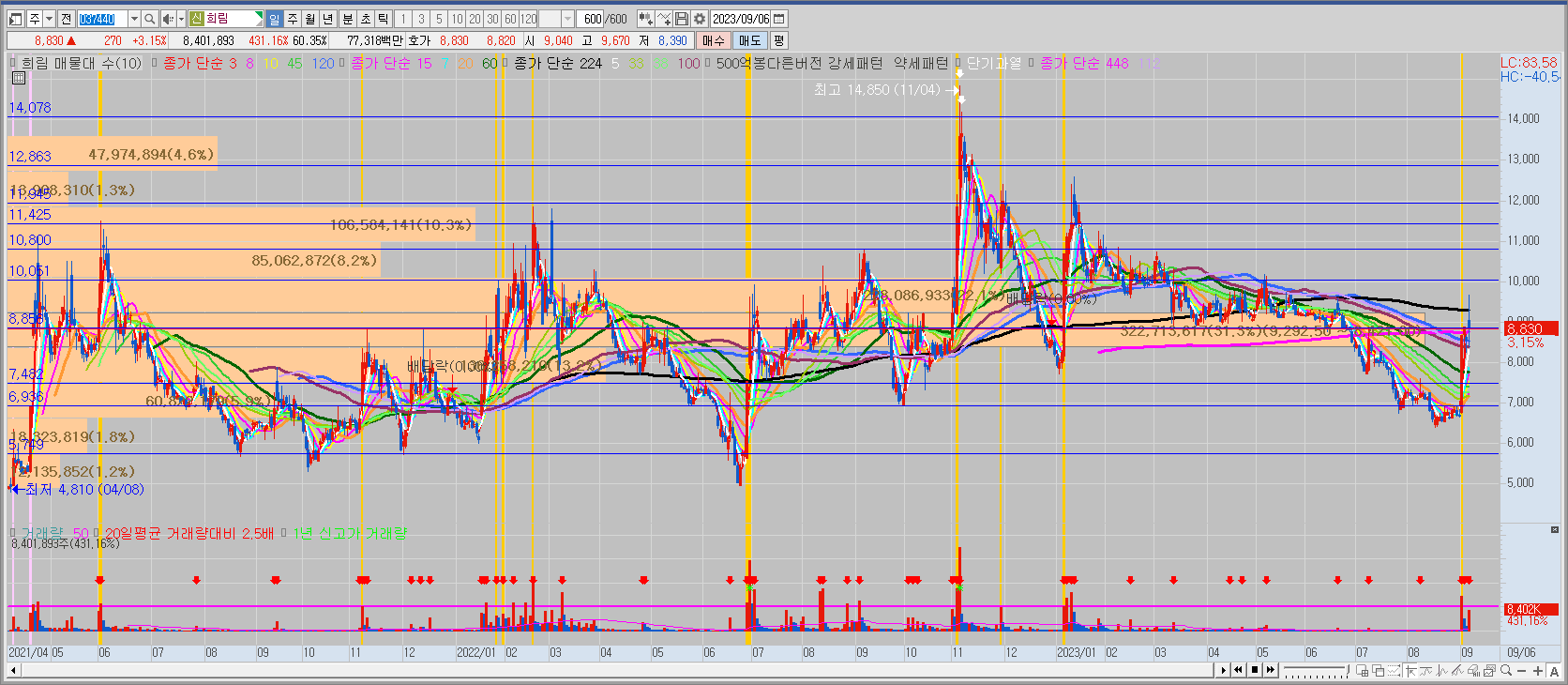Screen dimensions: 1568x685
Task: Toggle the 종가 단순 224 indicator checkbox
Action: pos(505,63)
